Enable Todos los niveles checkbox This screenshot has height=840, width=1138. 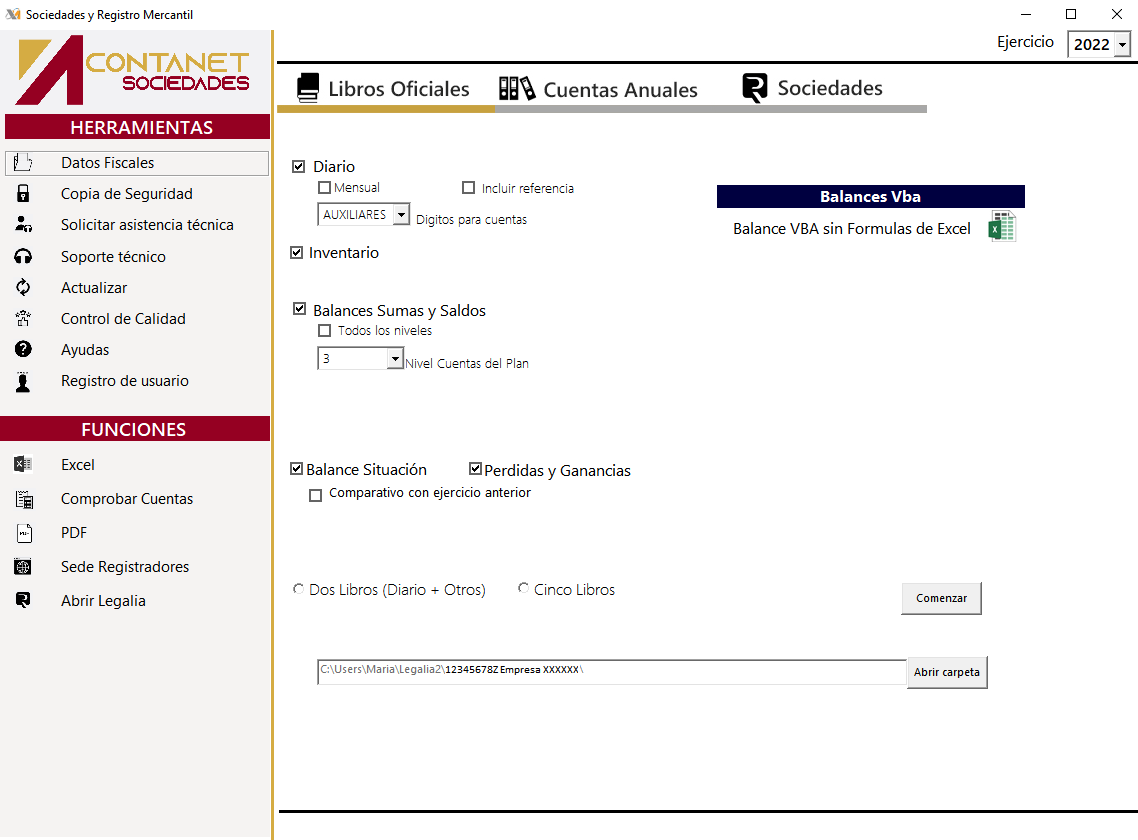click(324, 330)
